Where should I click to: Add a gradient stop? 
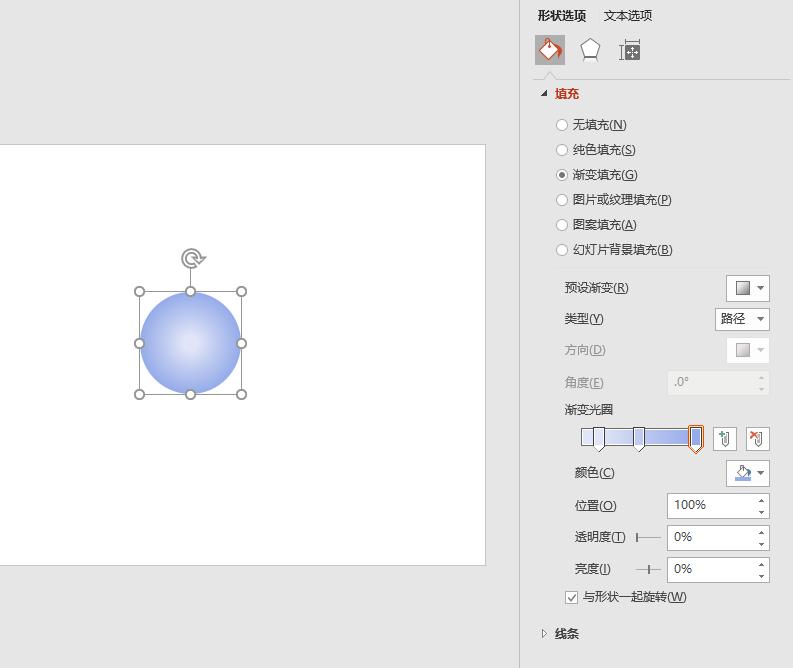[724, 438]
